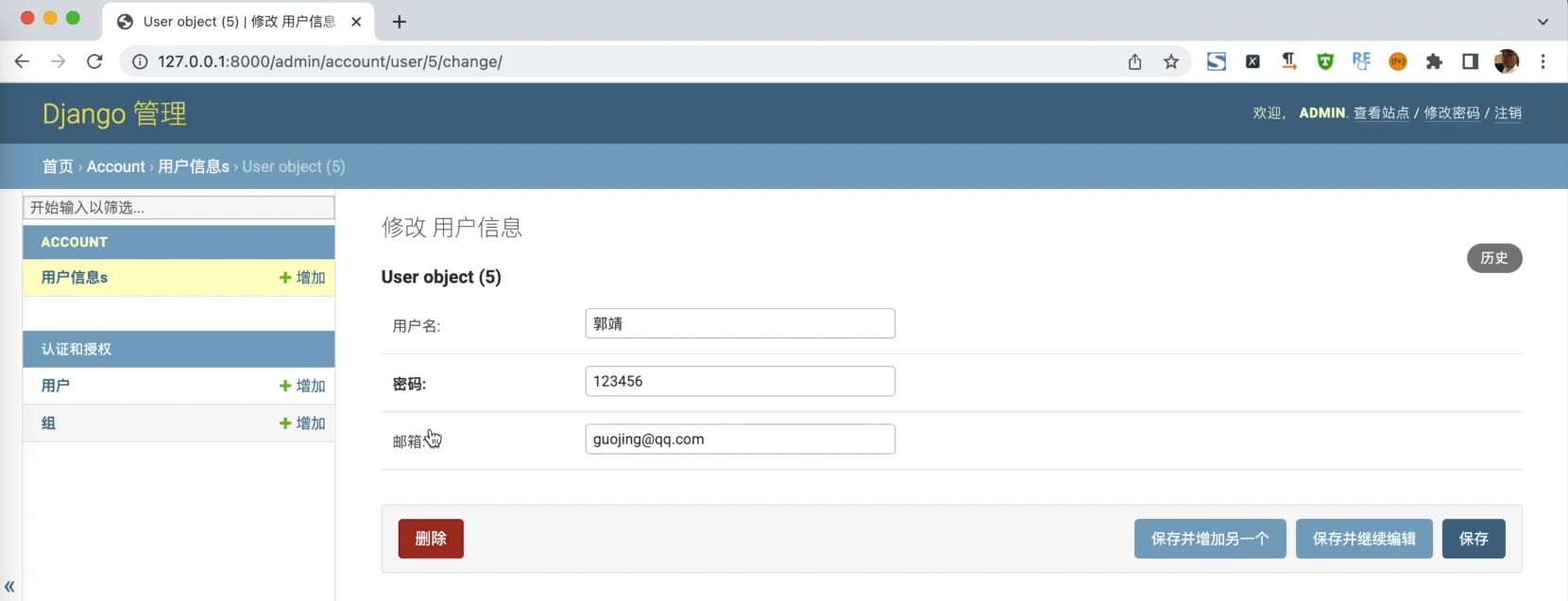Screen dimensions: 1568x601
Task: Add a new 用户信息 via 增加
Action: point(302,278)
